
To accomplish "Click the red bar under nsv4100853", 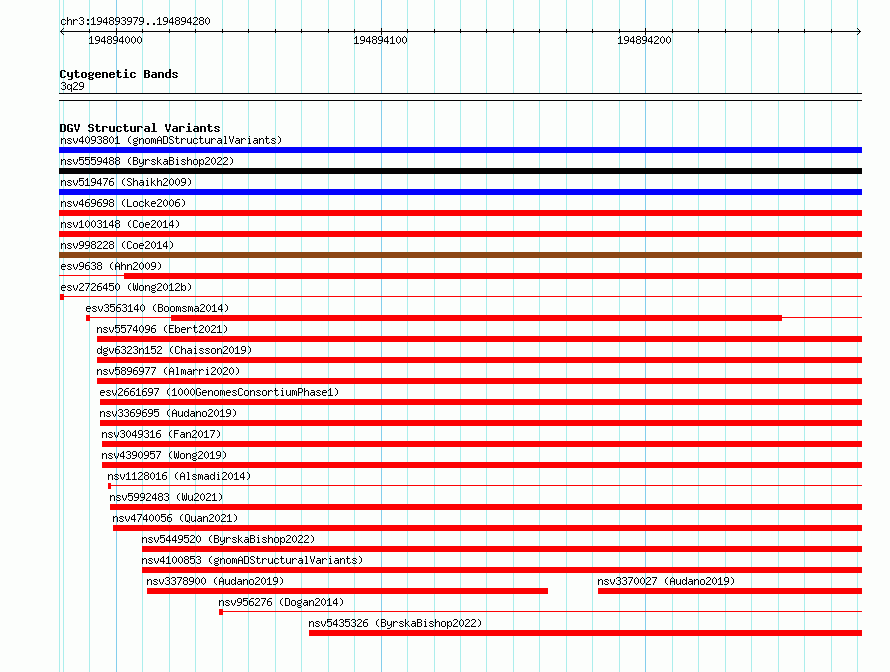I will [502, 570].
